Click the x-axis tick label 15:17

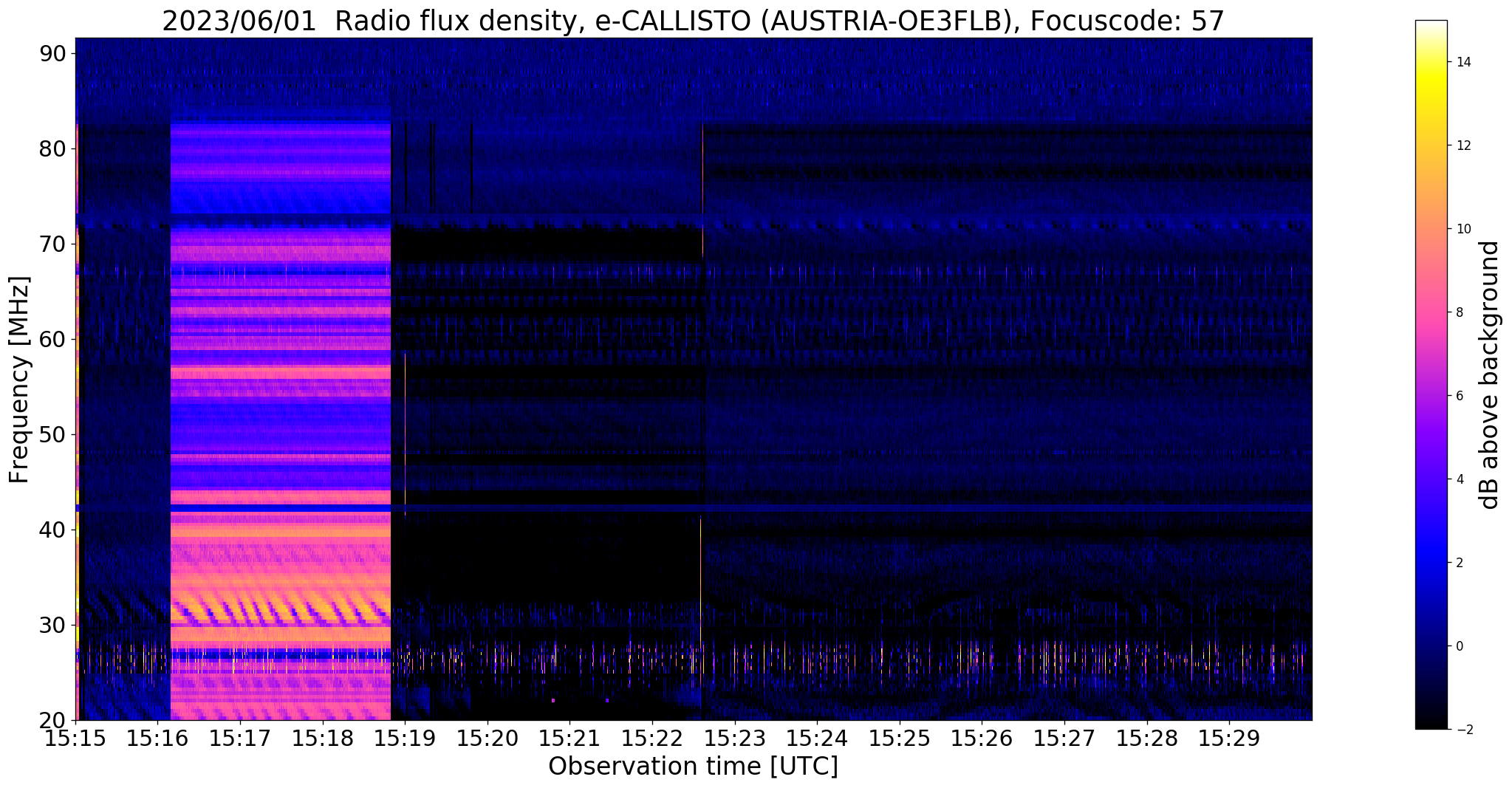240,737
